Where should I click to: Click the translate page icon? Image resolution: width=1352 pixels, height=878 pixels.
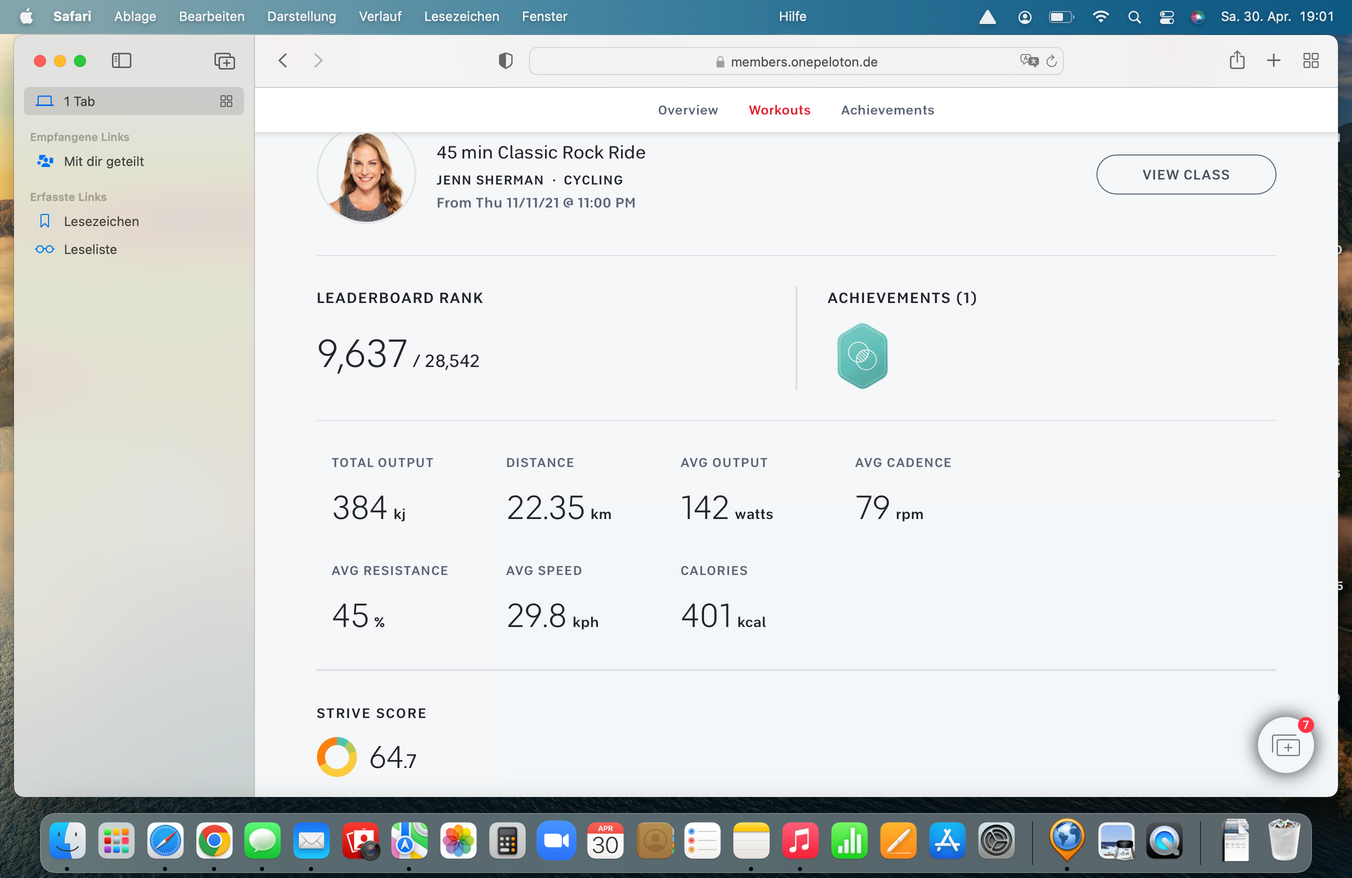coord(1028,61)
